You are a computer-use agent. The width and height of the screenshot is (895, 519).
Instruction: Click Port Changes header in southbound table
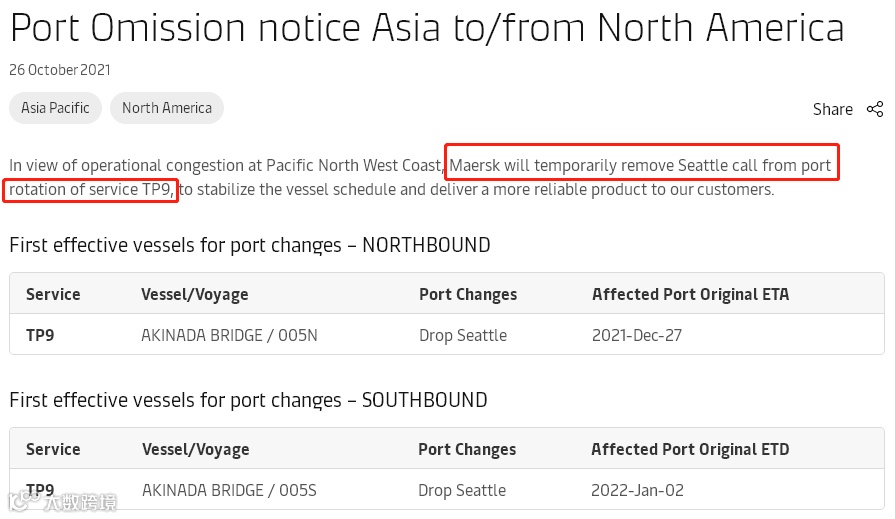(x=467, y=449)
